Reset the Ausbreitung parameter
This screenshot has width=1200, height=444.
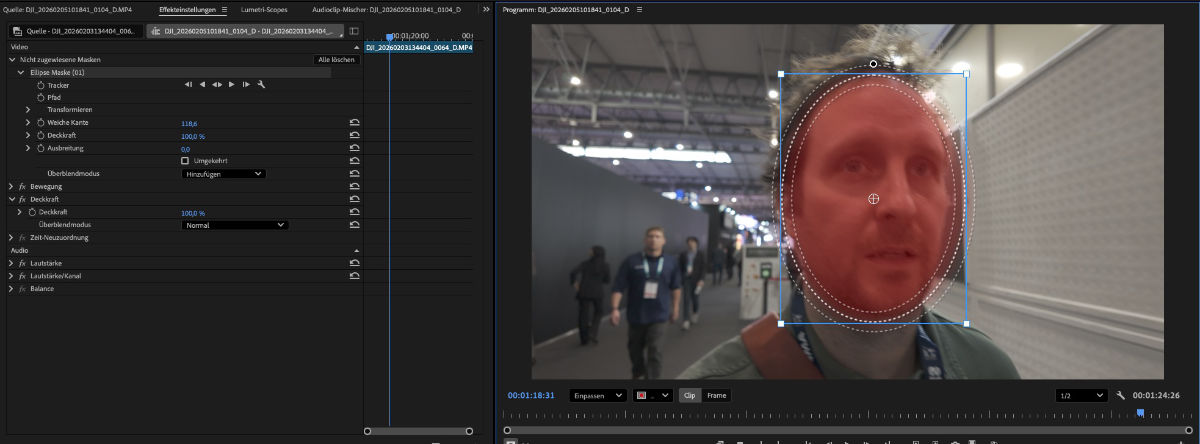point(354,148)
